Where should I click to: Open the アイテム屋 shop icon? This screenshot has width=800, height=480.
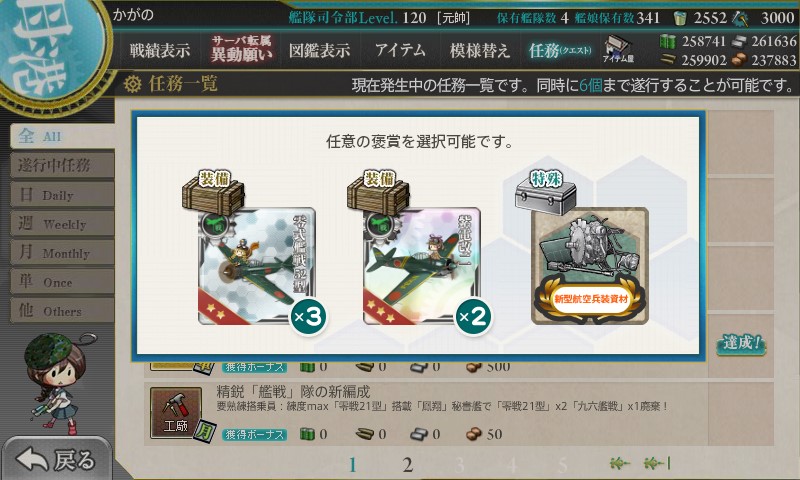coord(617,49)
